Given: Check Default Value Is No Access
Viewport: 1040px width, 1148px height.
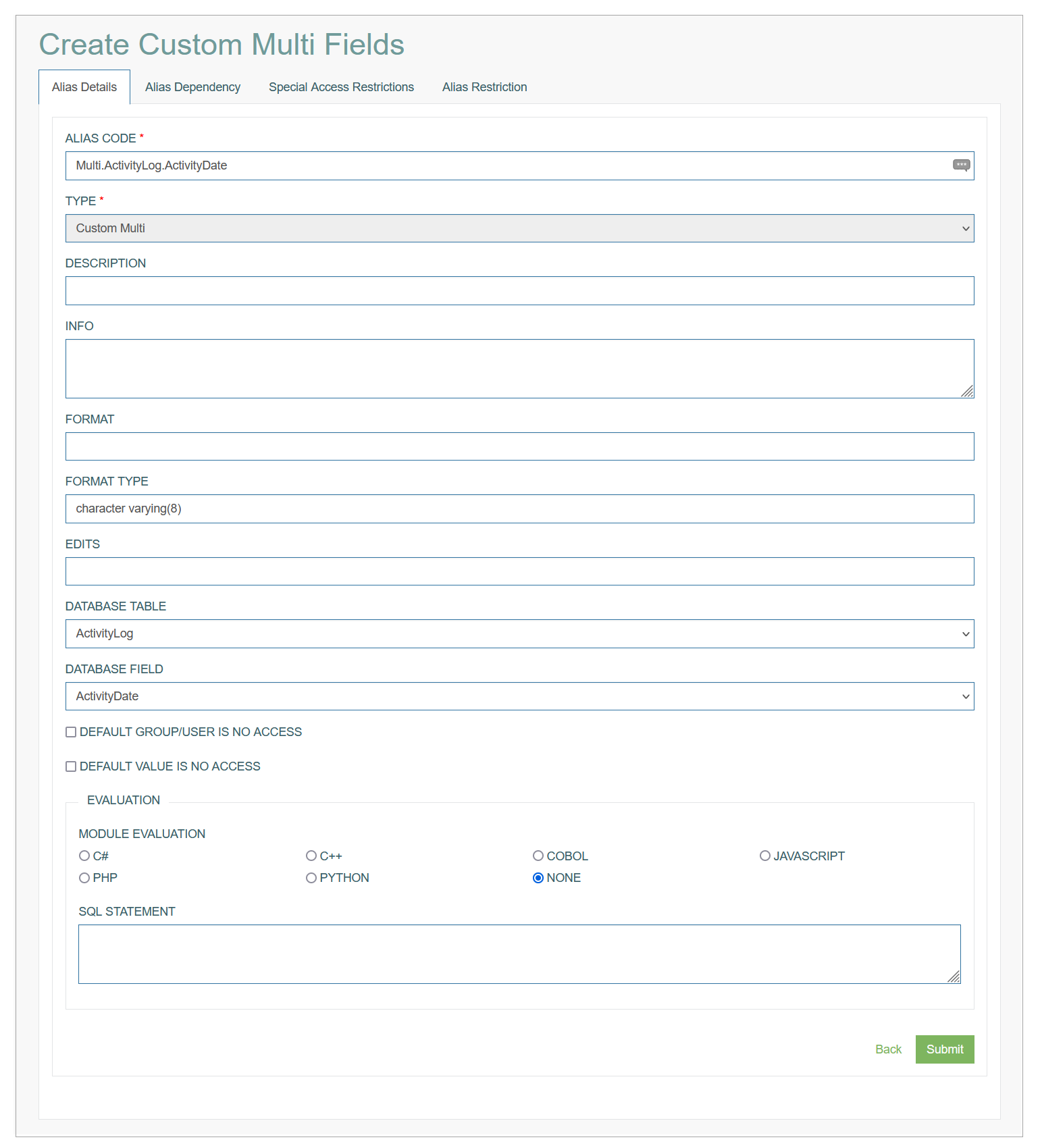Looking at the screenshot, I should coord(71,766).
